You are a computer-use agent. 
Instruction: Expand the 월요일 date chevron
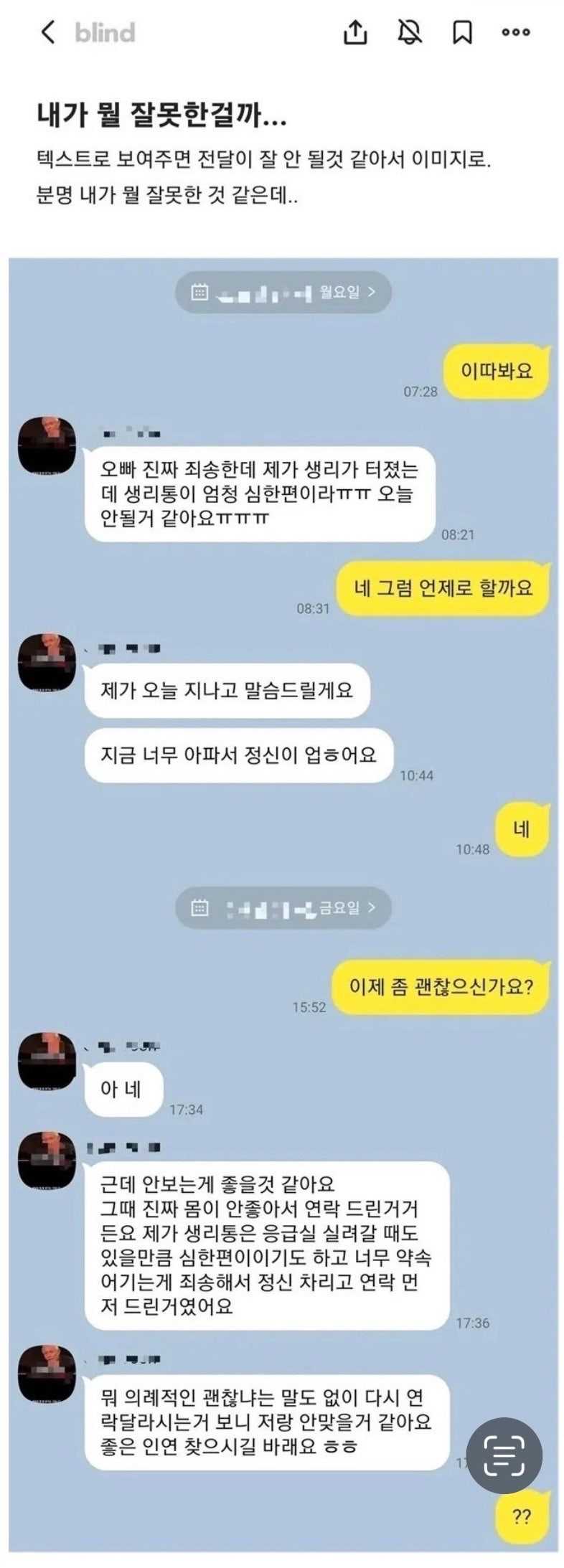(371, 292)
